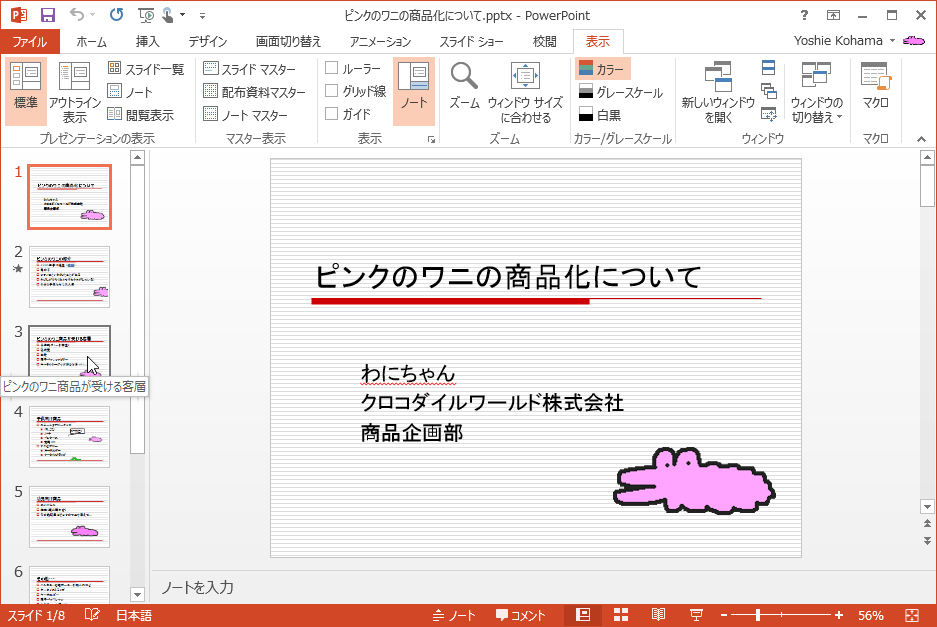Click the Cascade windows icon
The width and height of the screenshot is (937, 627).
[x=769, y=91]
